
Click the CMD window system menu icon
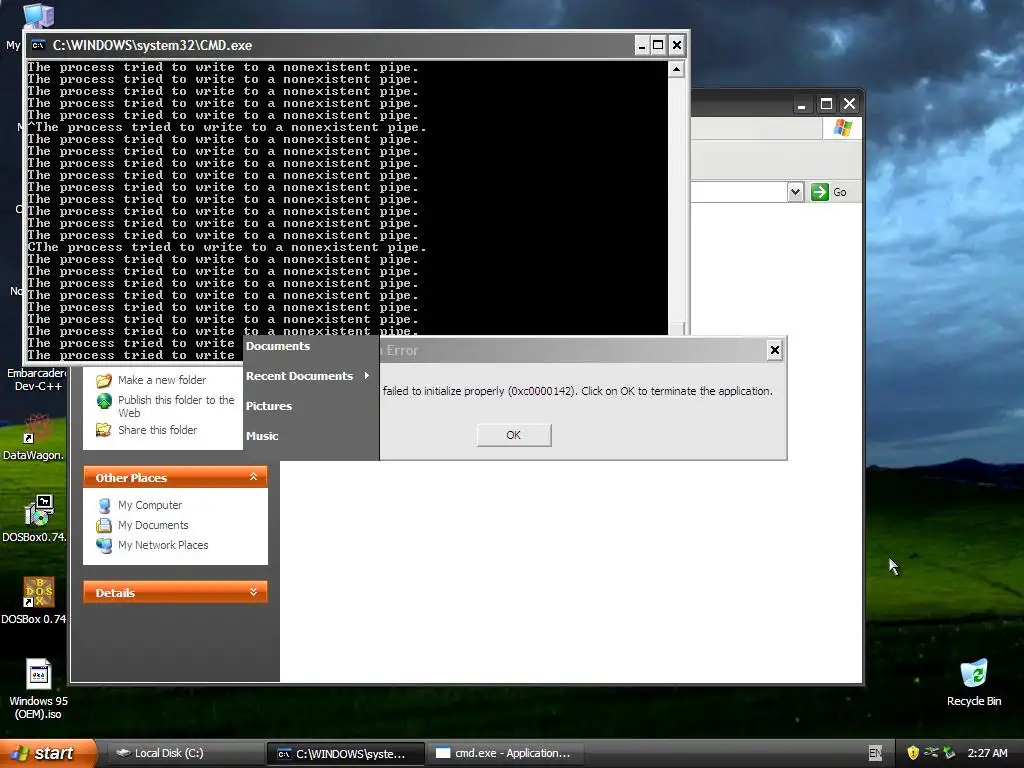pyautogui.click(x=39, y=45)
